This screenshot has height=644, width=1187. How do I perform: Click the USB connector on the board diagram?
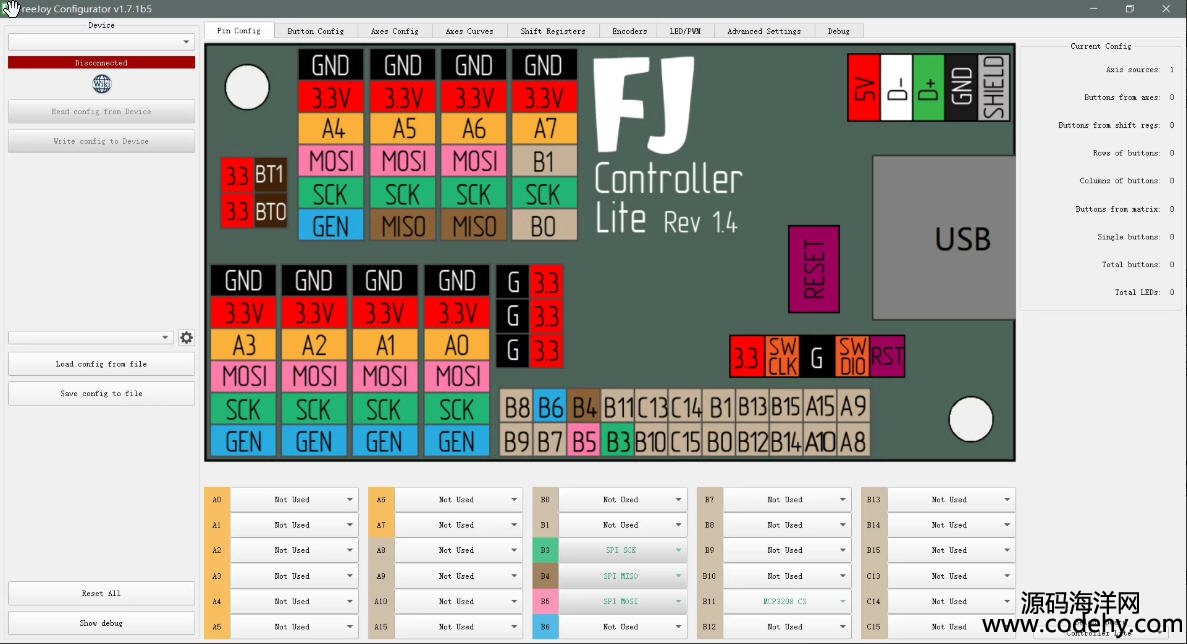click(x=944, y=238)
